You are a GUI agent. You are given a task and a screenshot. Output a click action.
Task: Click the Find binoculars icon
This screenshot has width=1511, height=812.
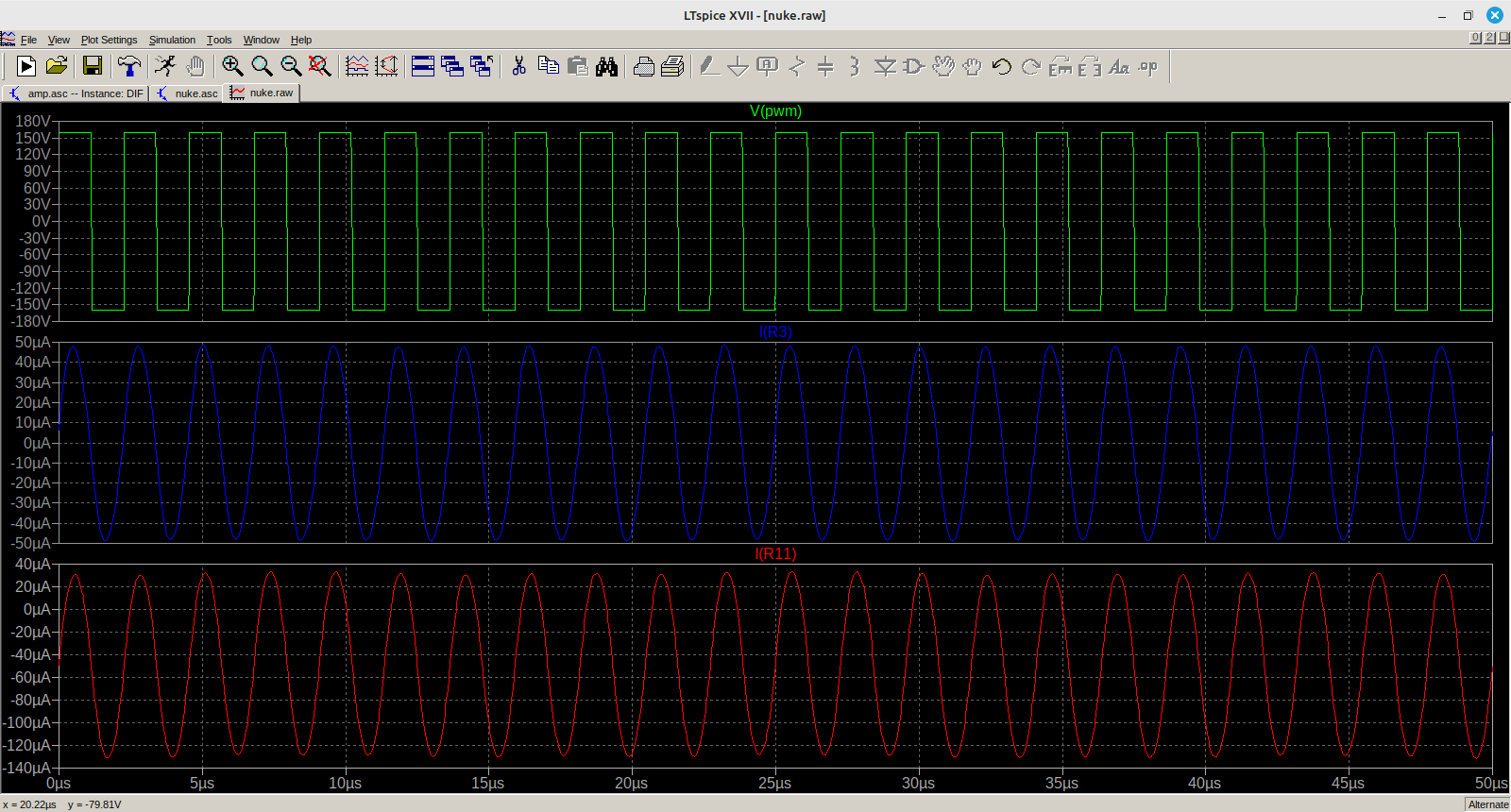[606, 66]
